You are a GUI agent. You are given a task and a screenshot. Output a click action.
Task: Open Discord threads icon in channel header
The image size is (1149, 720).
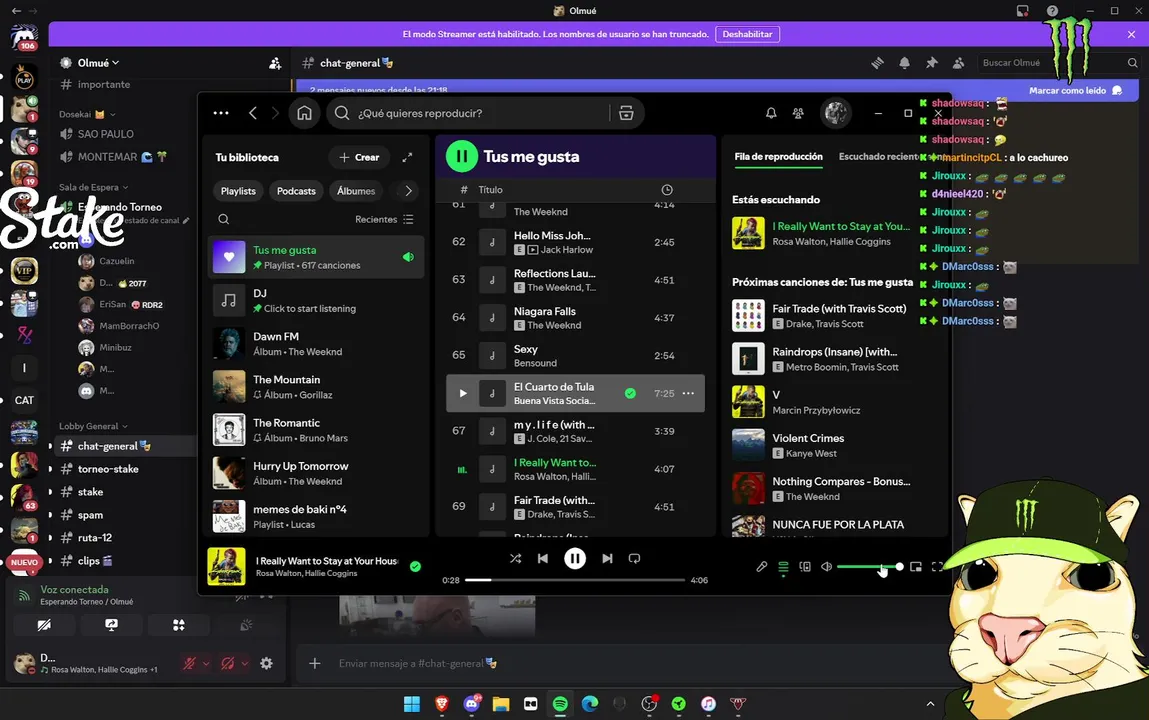point(877,63)
